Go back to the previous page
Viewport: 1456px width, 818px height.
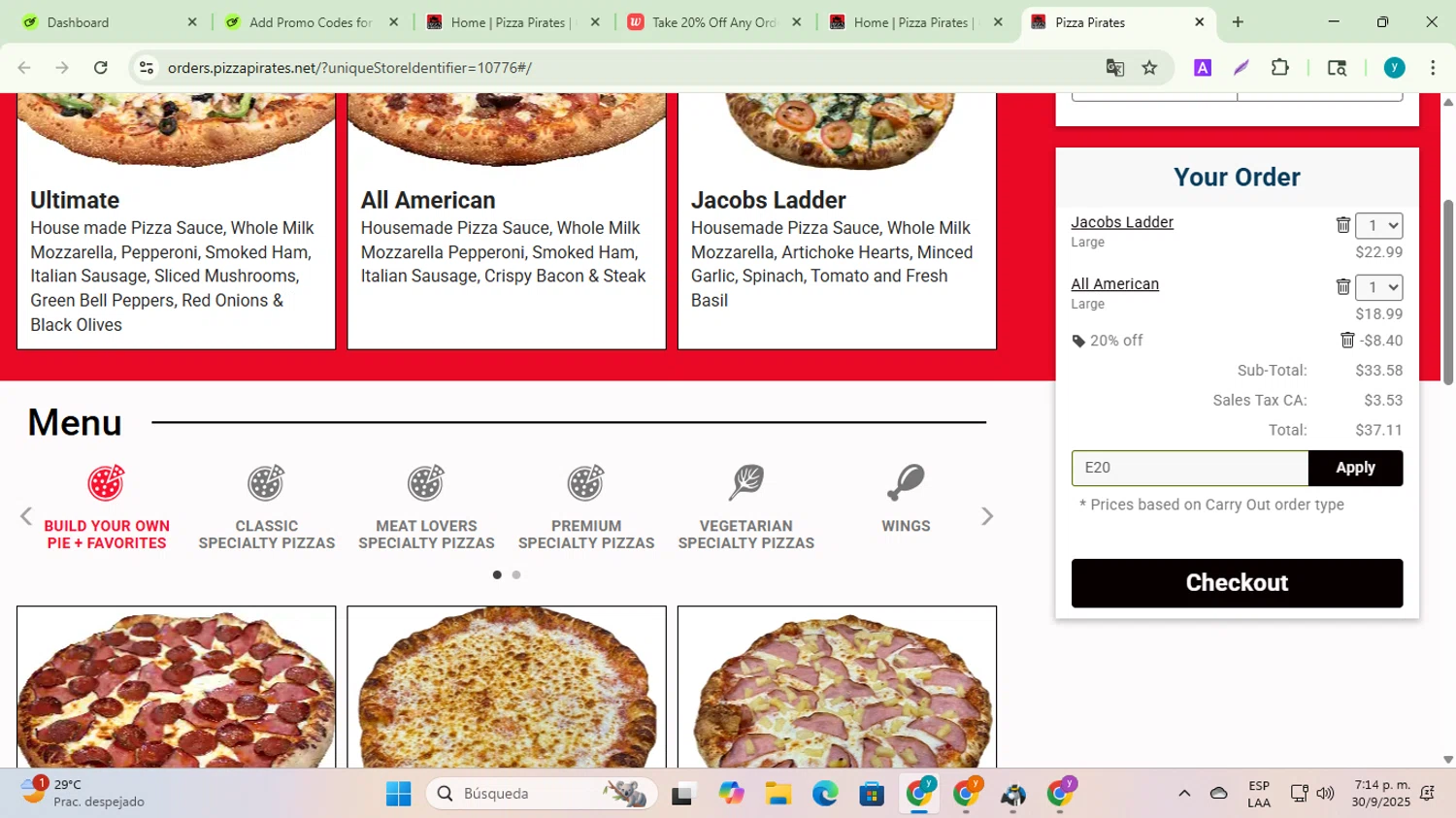coord(24,68)
